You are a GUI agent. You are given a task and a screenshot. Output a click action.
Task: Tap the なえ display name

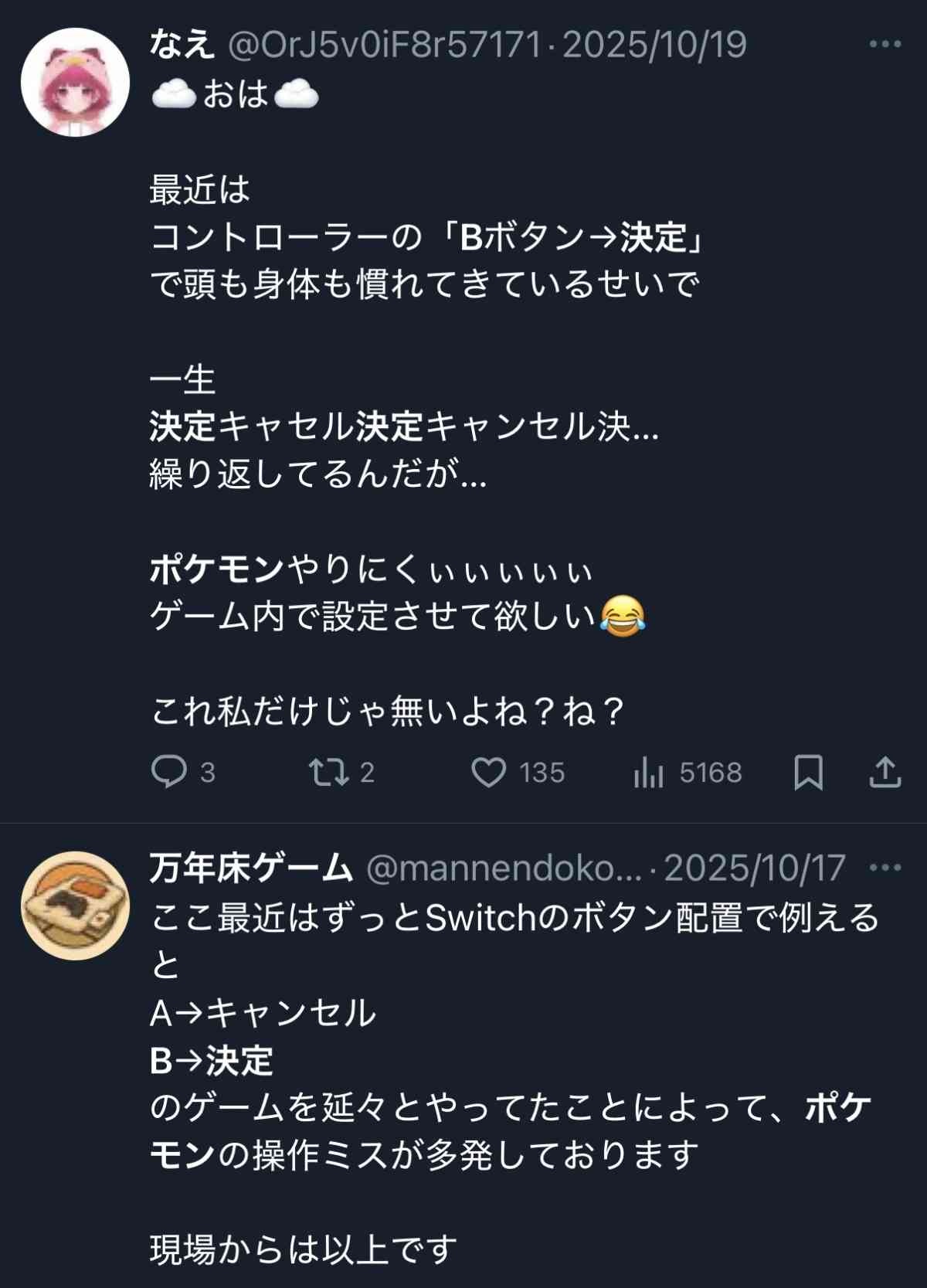tap(182, 45)
